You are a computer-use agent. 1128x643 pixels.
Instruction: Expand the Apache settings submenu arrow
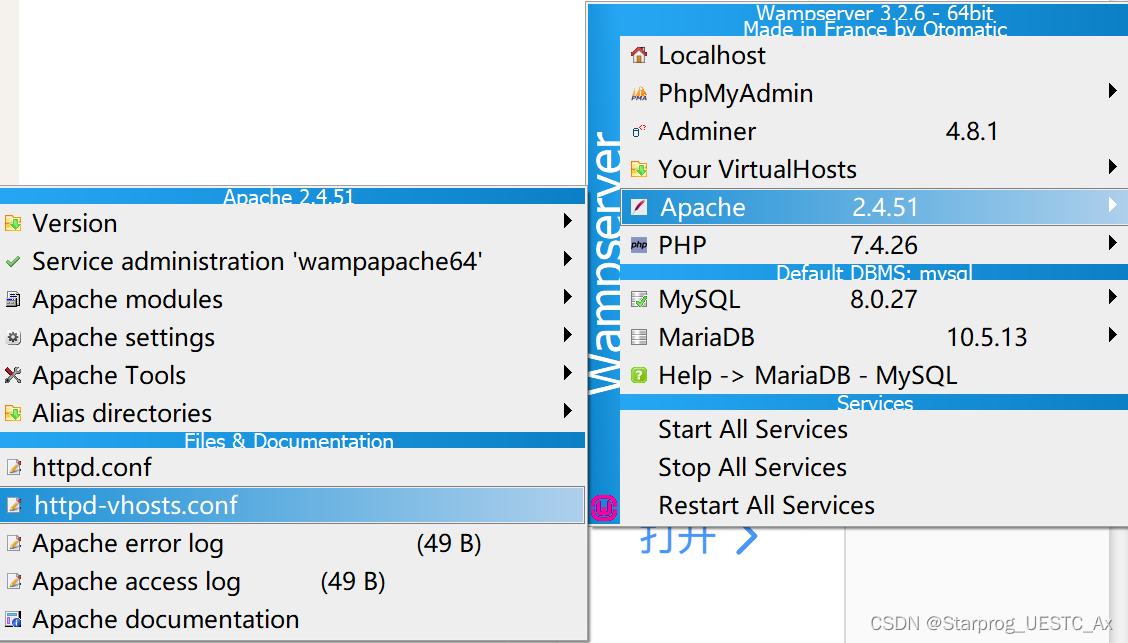[568, 335]
